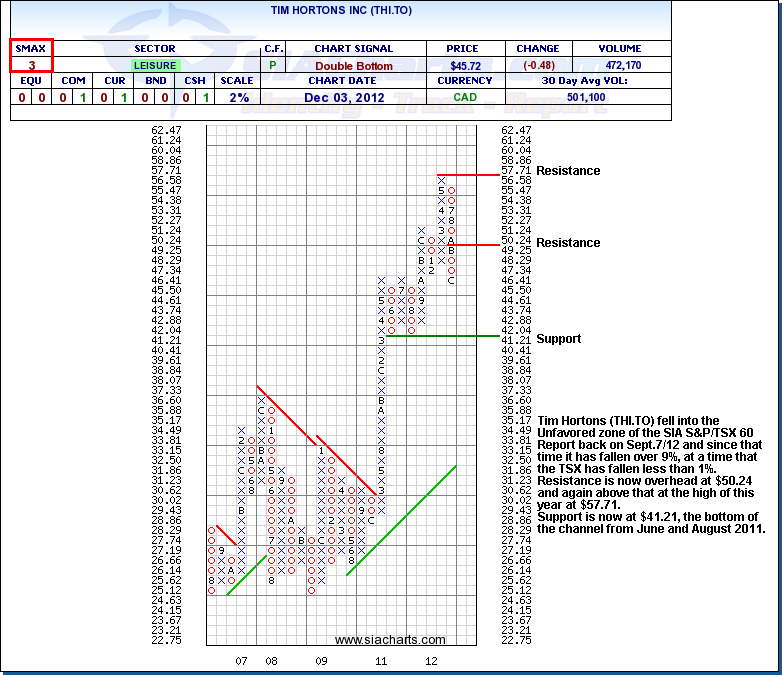Click the Tim Hortons Inc (THI.TO) title

340,10
